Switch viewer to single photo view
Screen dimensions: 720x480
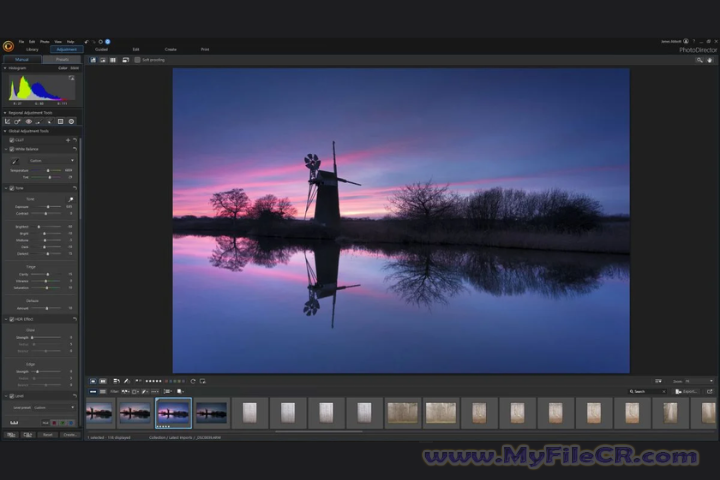[x=93, y=60]
